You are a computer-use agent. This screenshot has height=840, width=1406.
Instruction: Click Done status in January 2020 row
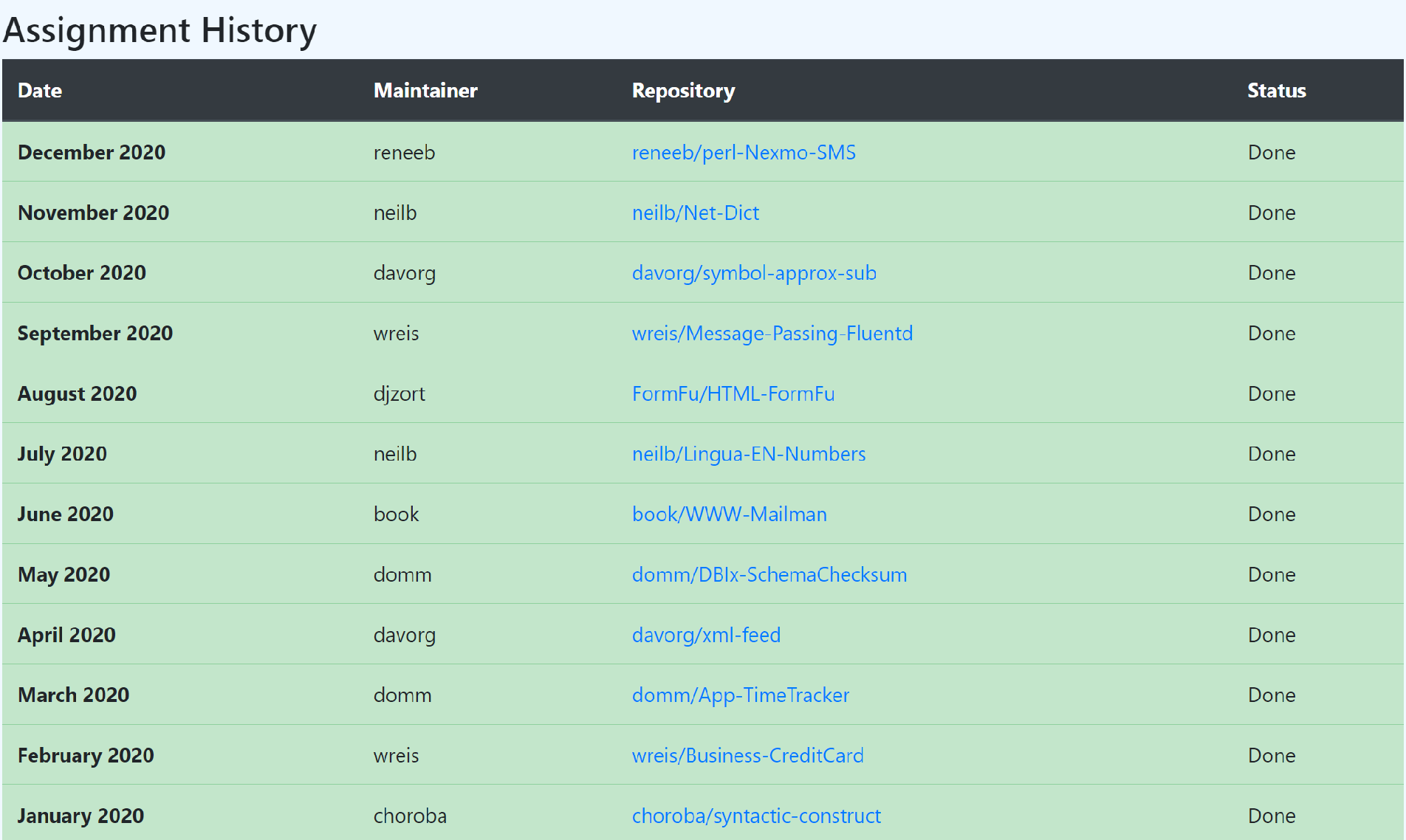(x=1272, y=816)
